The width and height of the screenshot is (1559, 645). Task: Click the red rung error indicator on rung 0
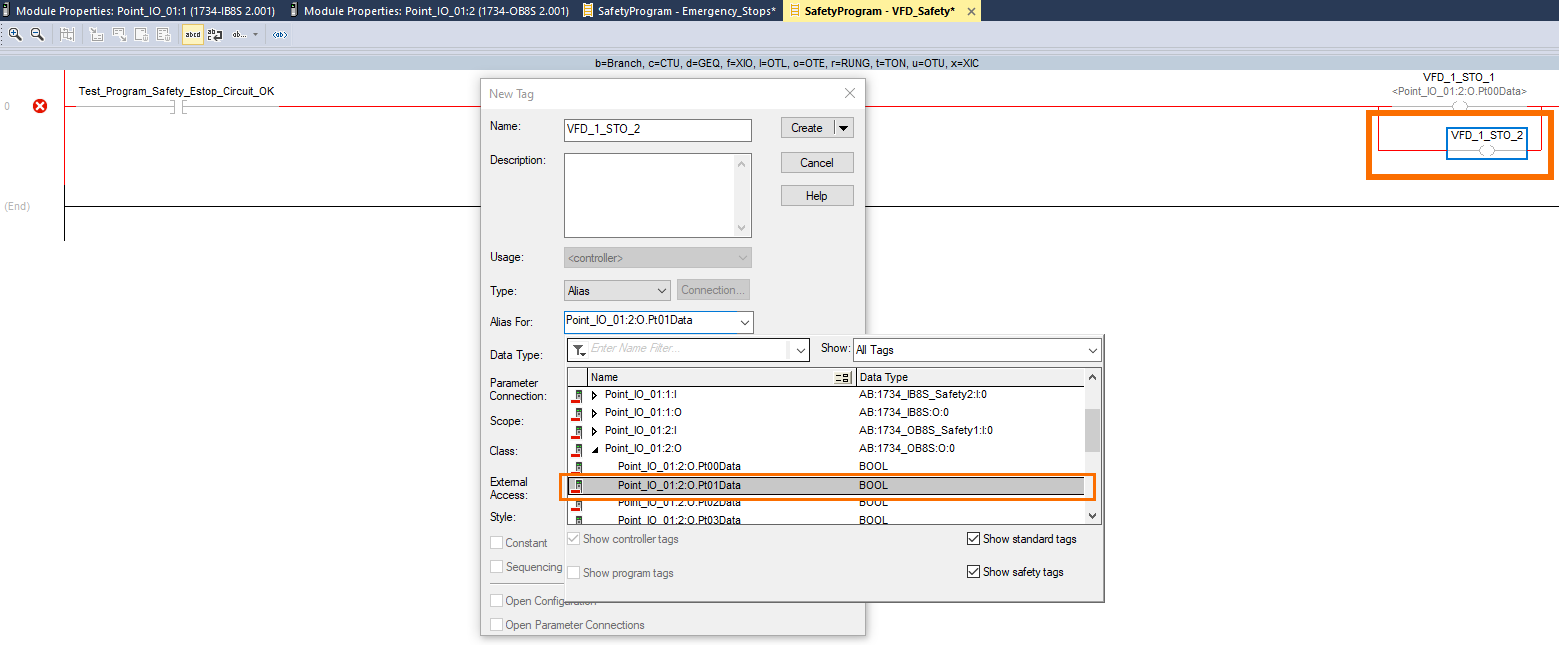[x=39, y=106]
